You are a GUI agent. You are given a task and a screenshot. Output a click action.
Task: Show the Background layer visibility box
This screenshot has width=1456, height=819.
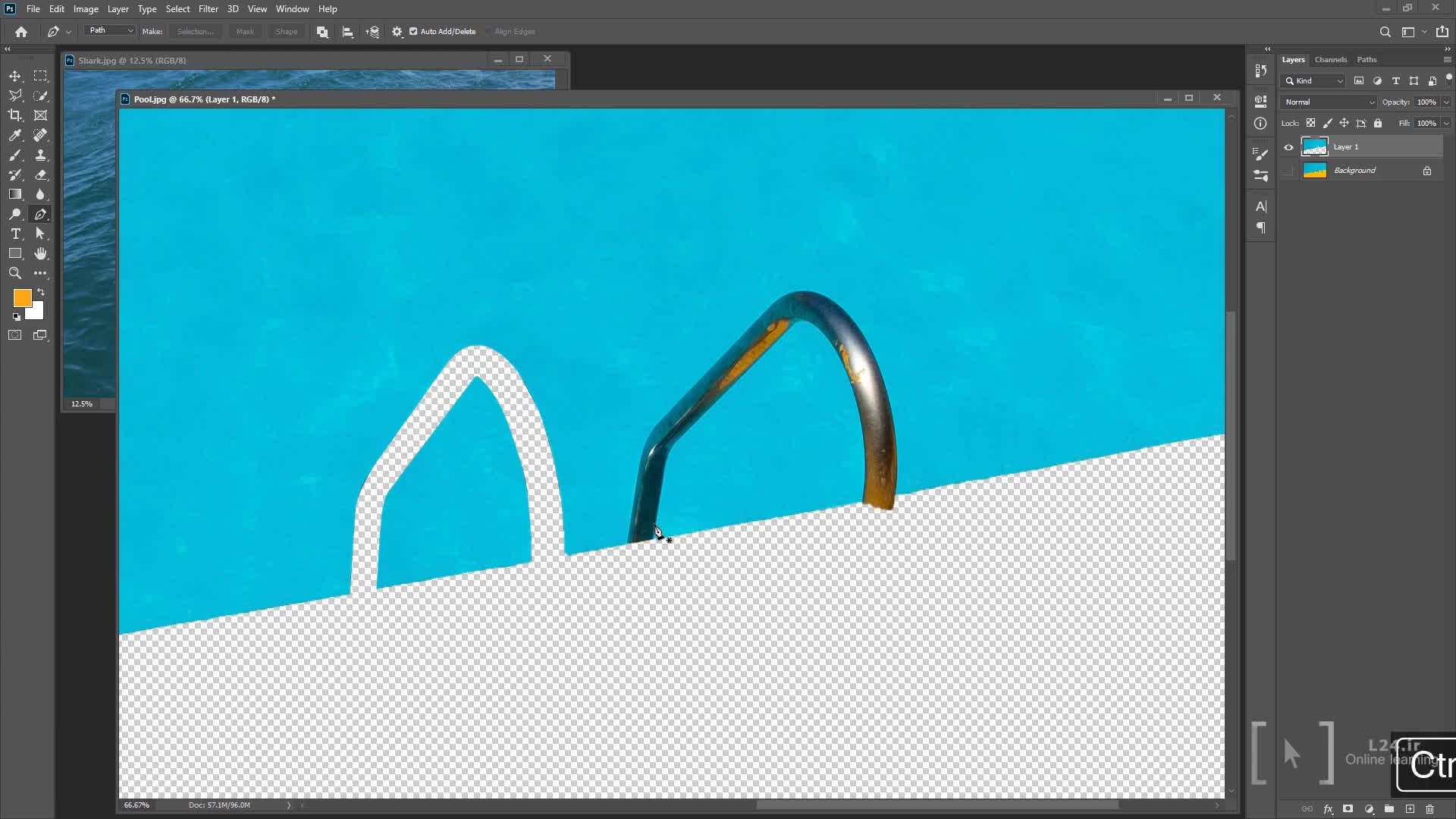[x=1288, y=171]
